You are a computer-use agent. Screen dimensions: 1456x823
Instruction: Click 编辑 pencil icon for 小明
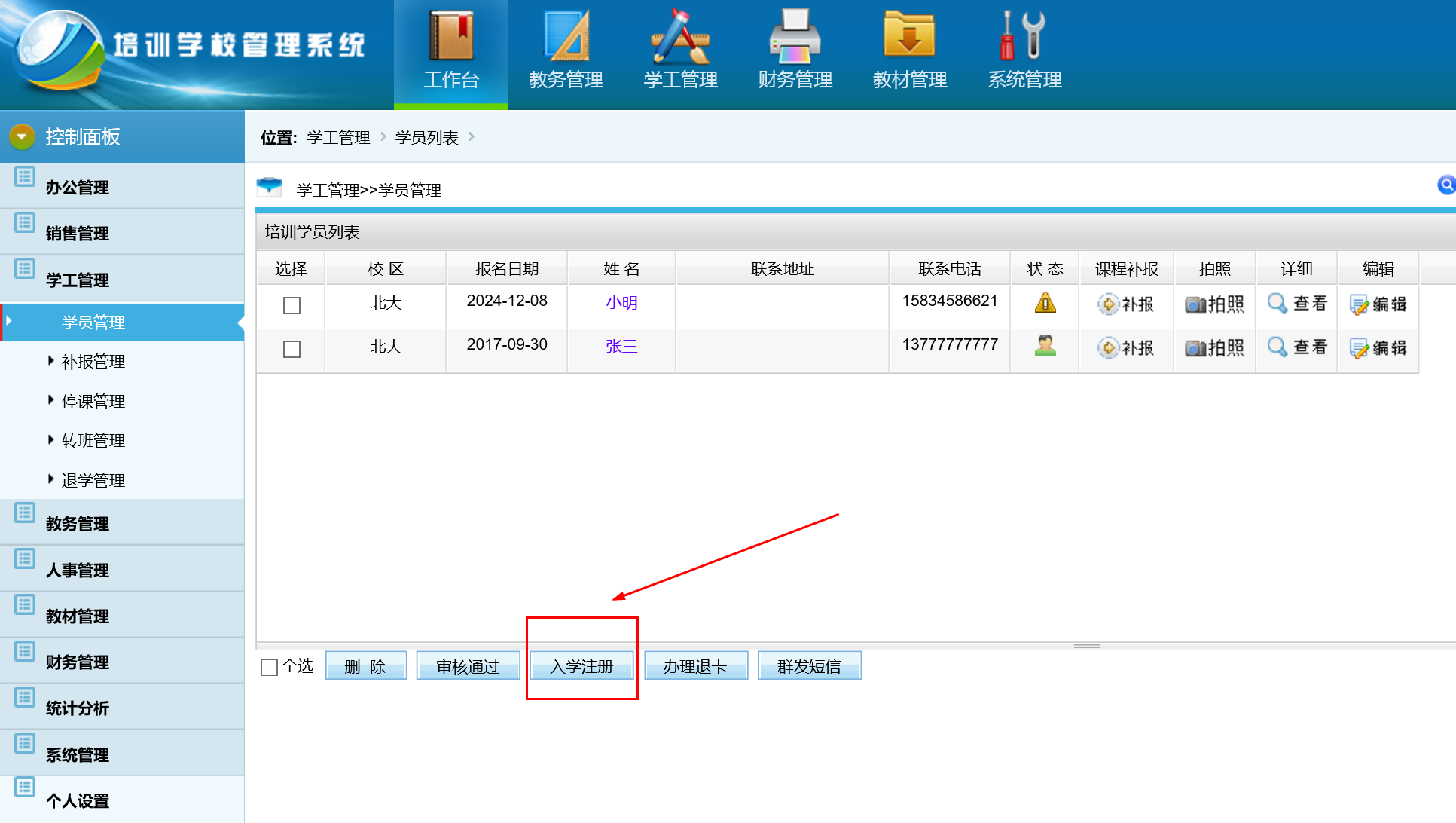(x=1360, y=304)
